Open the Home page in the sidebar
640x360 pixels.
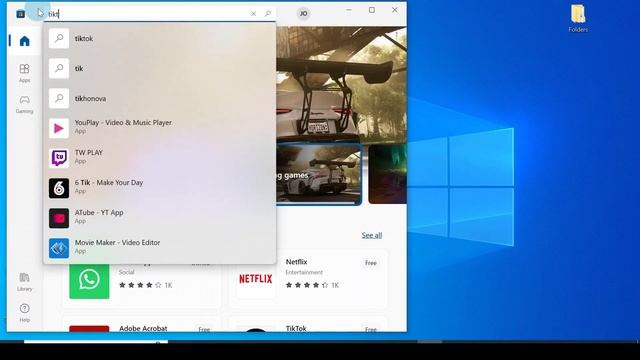24,41
